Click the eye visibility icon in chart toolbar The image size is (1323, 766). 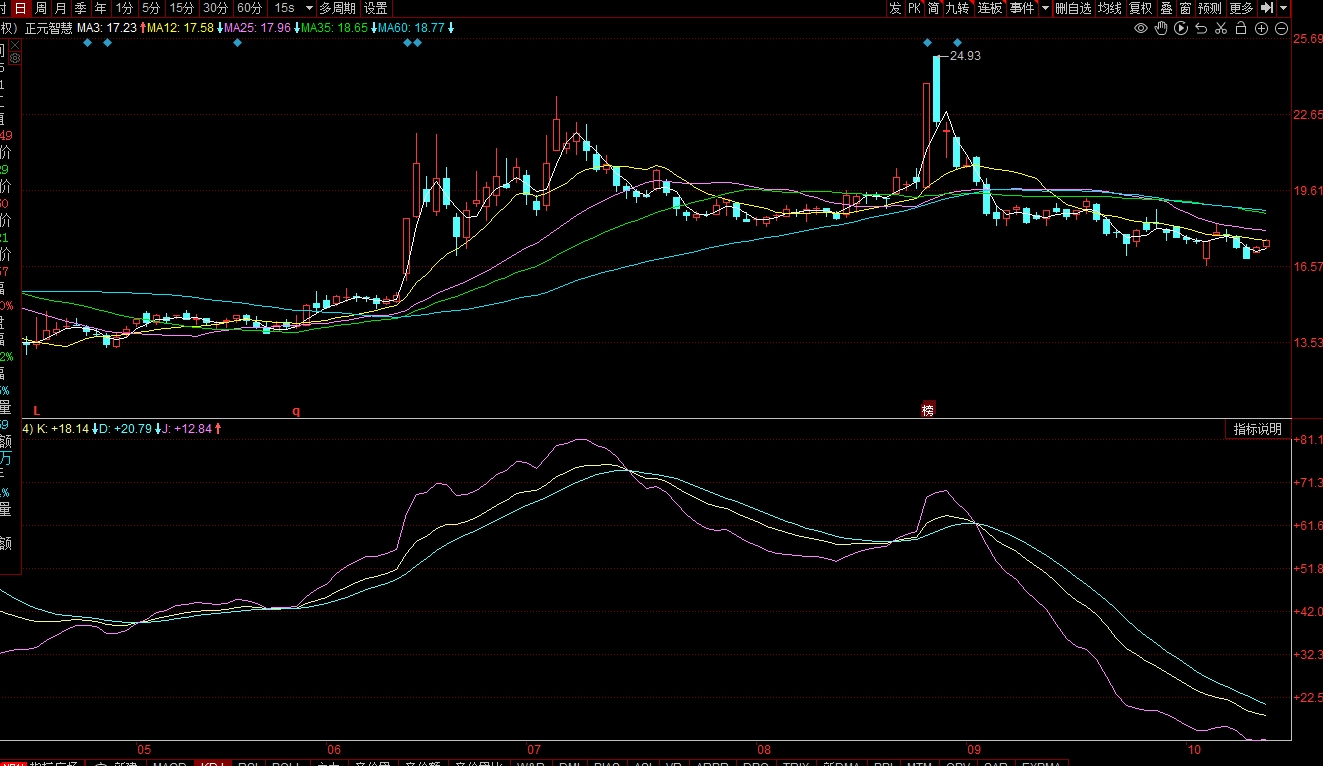click(x=1141, y=28)
